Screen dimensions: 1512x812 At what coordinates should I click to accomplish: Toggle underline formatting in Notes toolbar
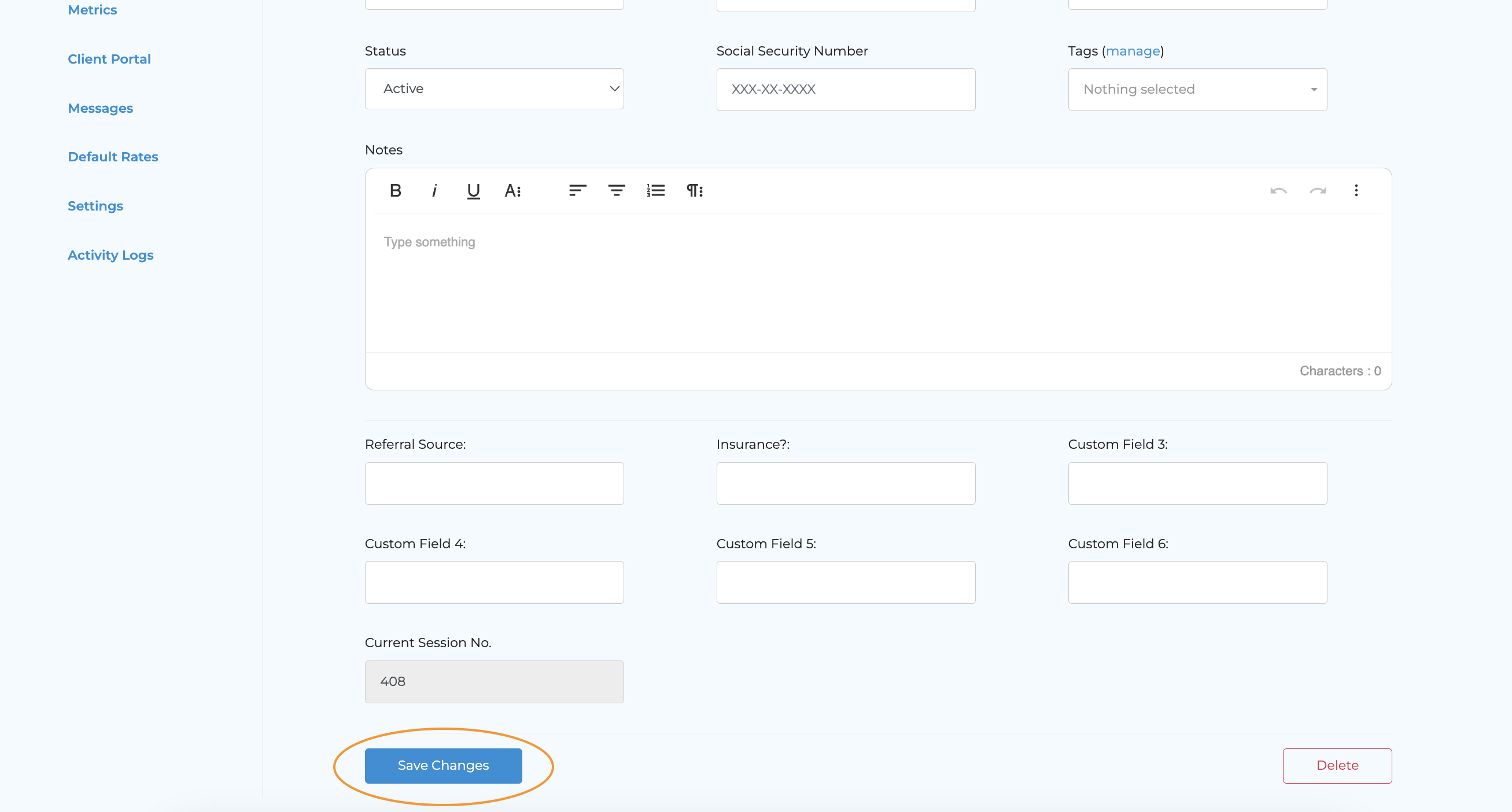(x=473, y=190)
